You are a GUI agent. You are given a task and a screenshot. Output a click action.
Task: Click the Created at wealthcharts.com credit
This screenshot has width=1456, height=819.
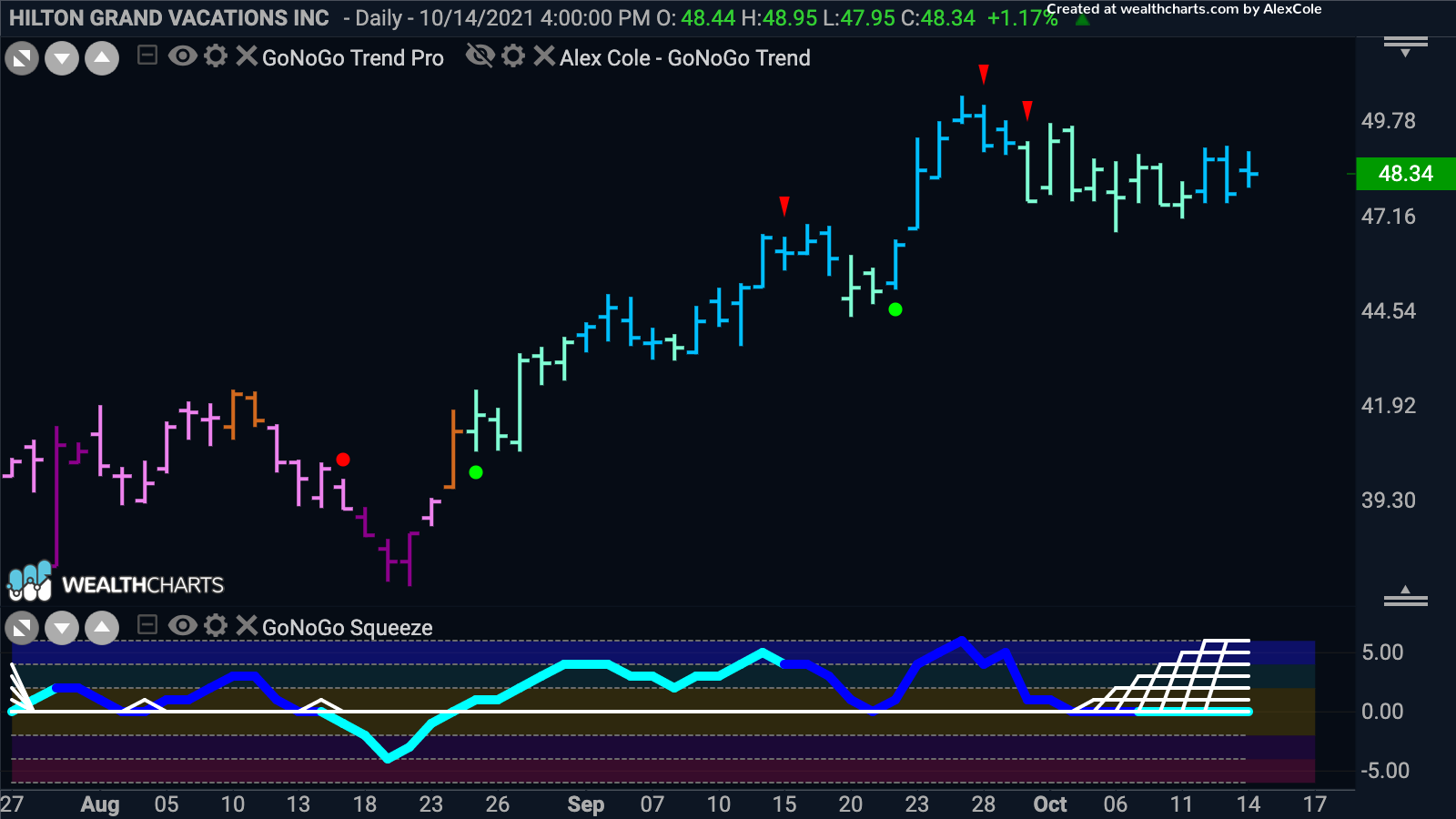[x=1184, y=9]
